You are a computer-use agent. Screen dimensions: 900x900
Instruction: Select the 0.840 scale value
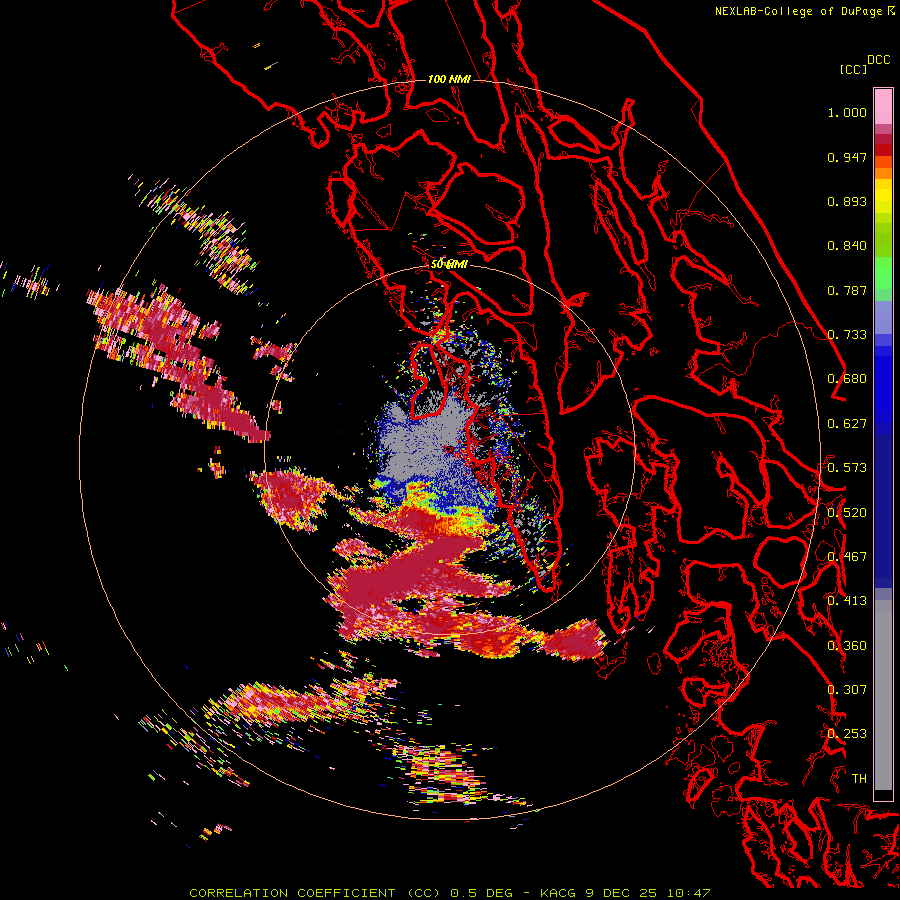coord(847,246)
